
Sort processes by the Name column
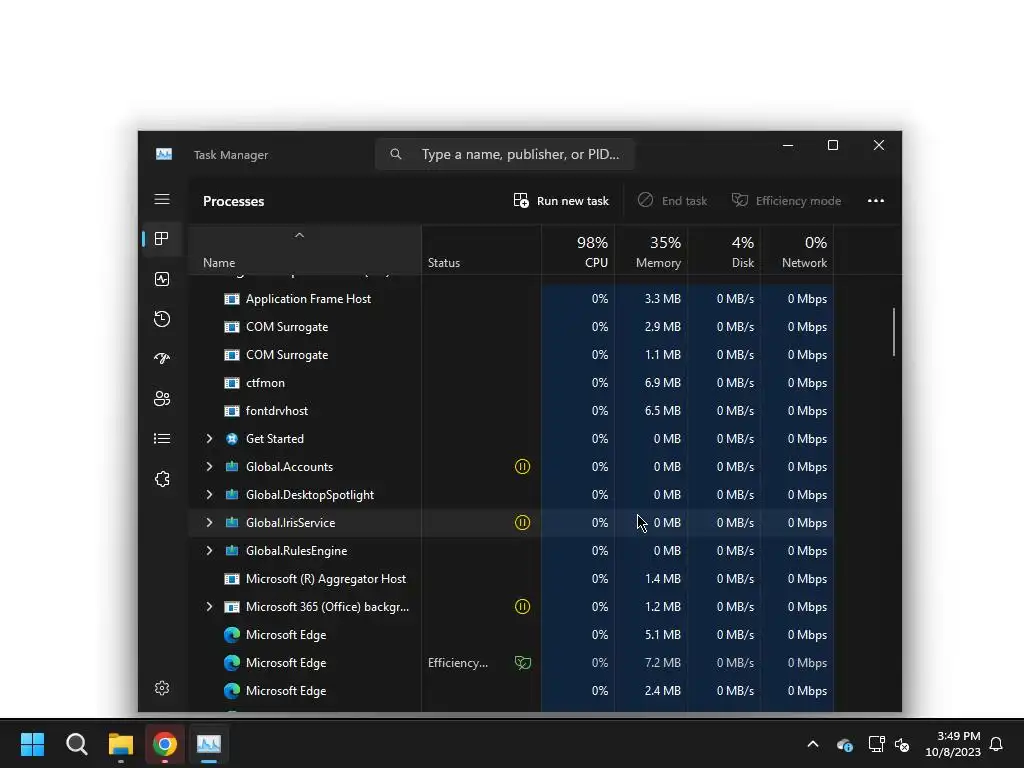[305, 251]
